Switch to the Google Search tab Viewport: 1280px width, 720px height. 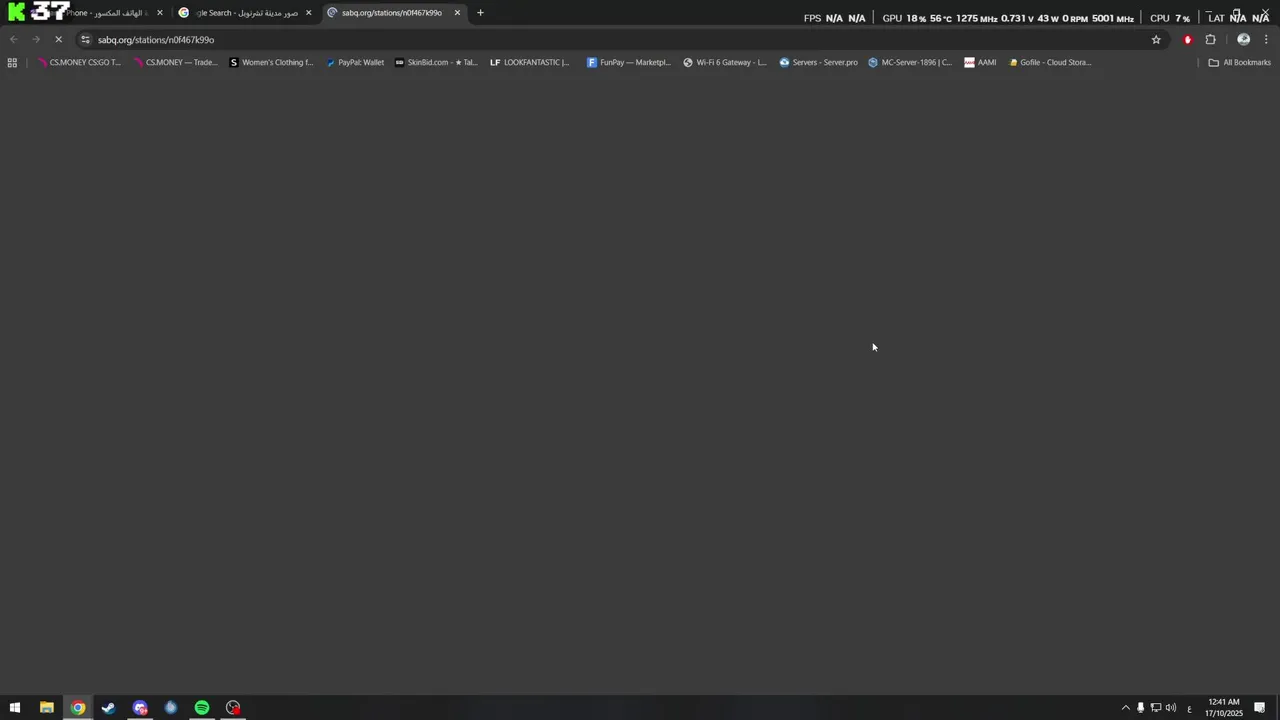pos(245,13)
